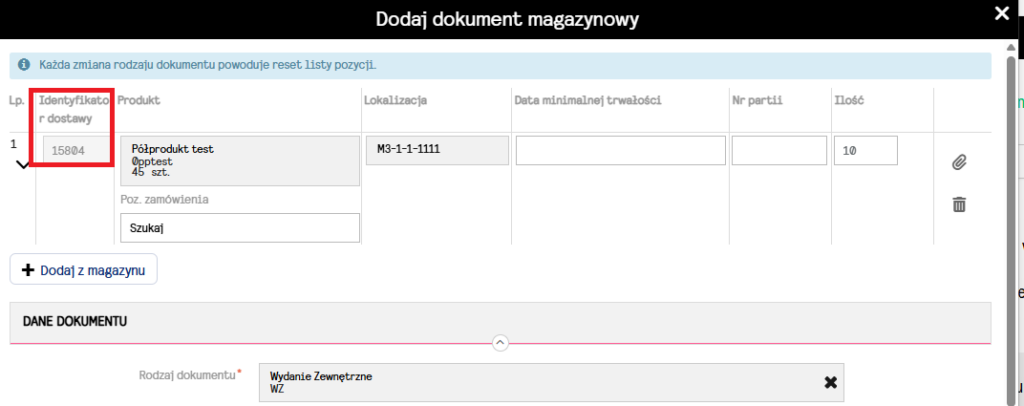Click the Identyfikator dostawy field showing 15804
This screenshot has height=406, width=1024.
click(69, 151)
